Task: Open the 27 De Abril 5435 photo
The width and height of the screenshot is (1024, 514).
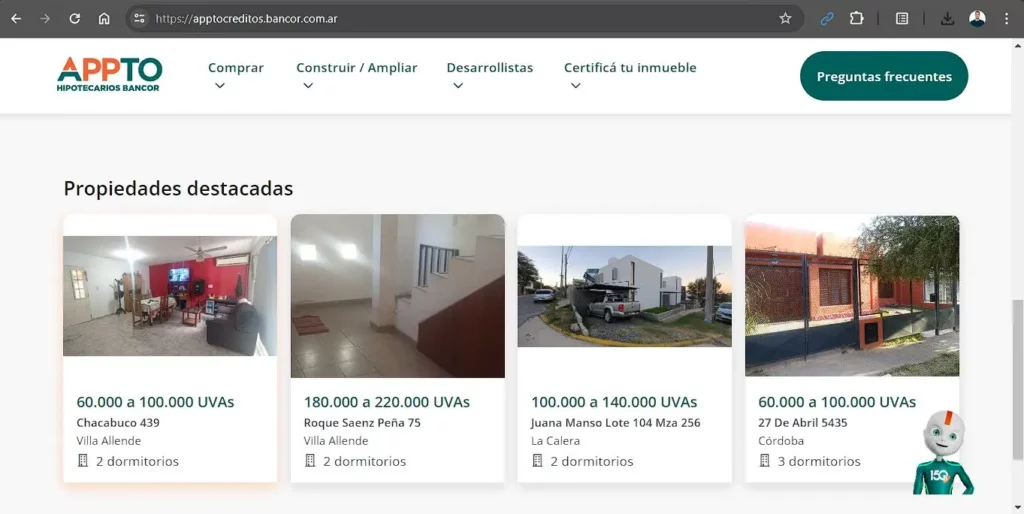Action: pyautogui.click(x=852, y=296)
